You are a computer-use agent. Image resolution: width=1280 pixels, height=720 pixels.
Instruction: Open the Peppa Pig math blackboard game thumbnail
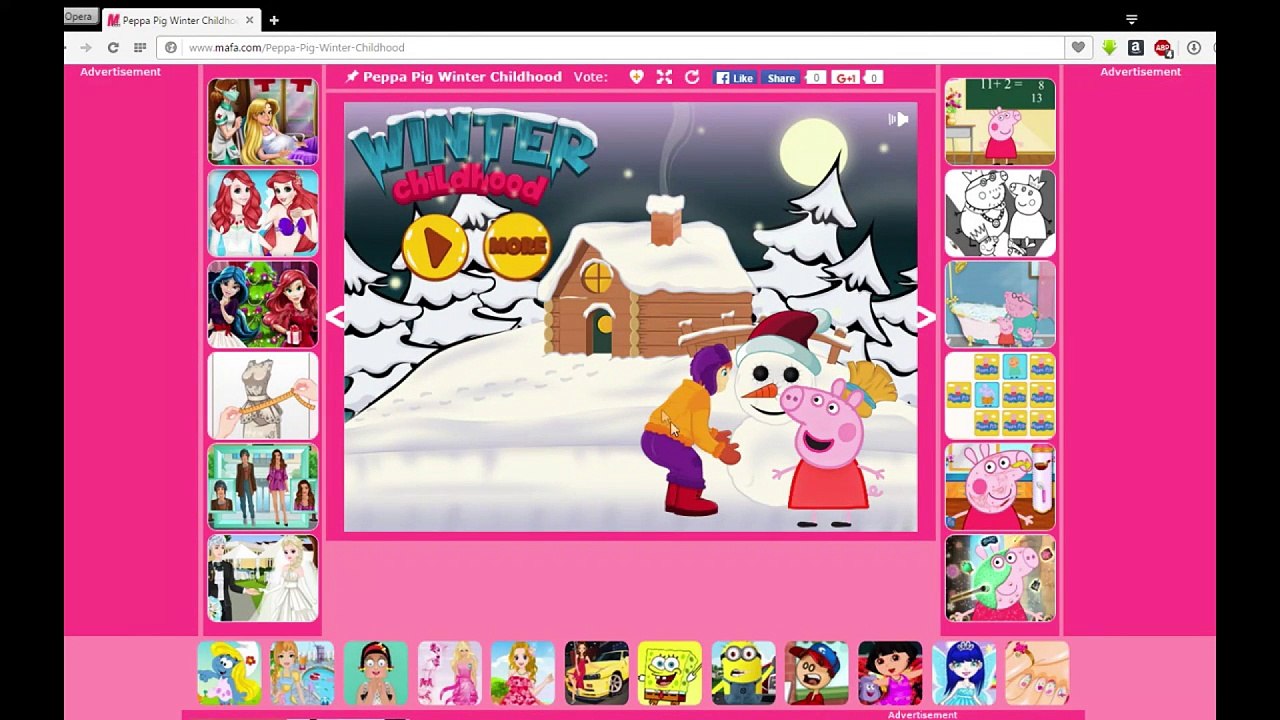click(1000, 121)
